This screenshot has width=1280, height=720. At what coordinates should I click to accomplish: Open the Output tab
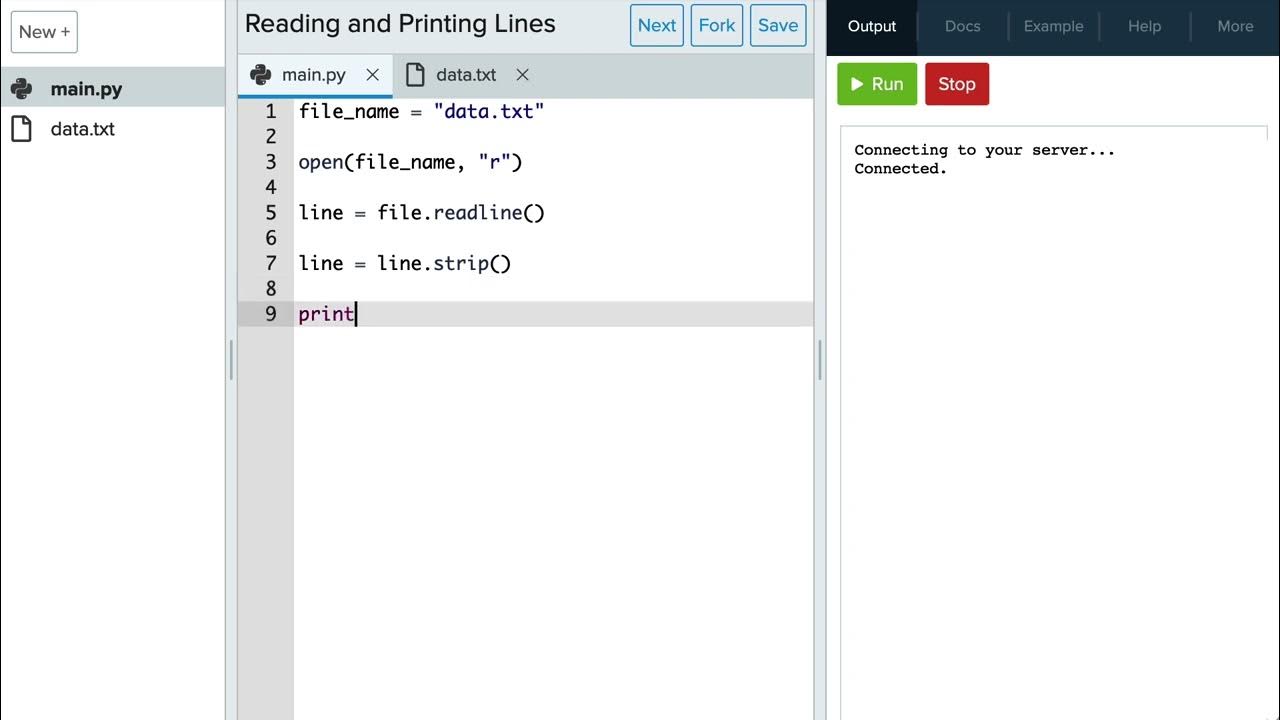point(872,27)
